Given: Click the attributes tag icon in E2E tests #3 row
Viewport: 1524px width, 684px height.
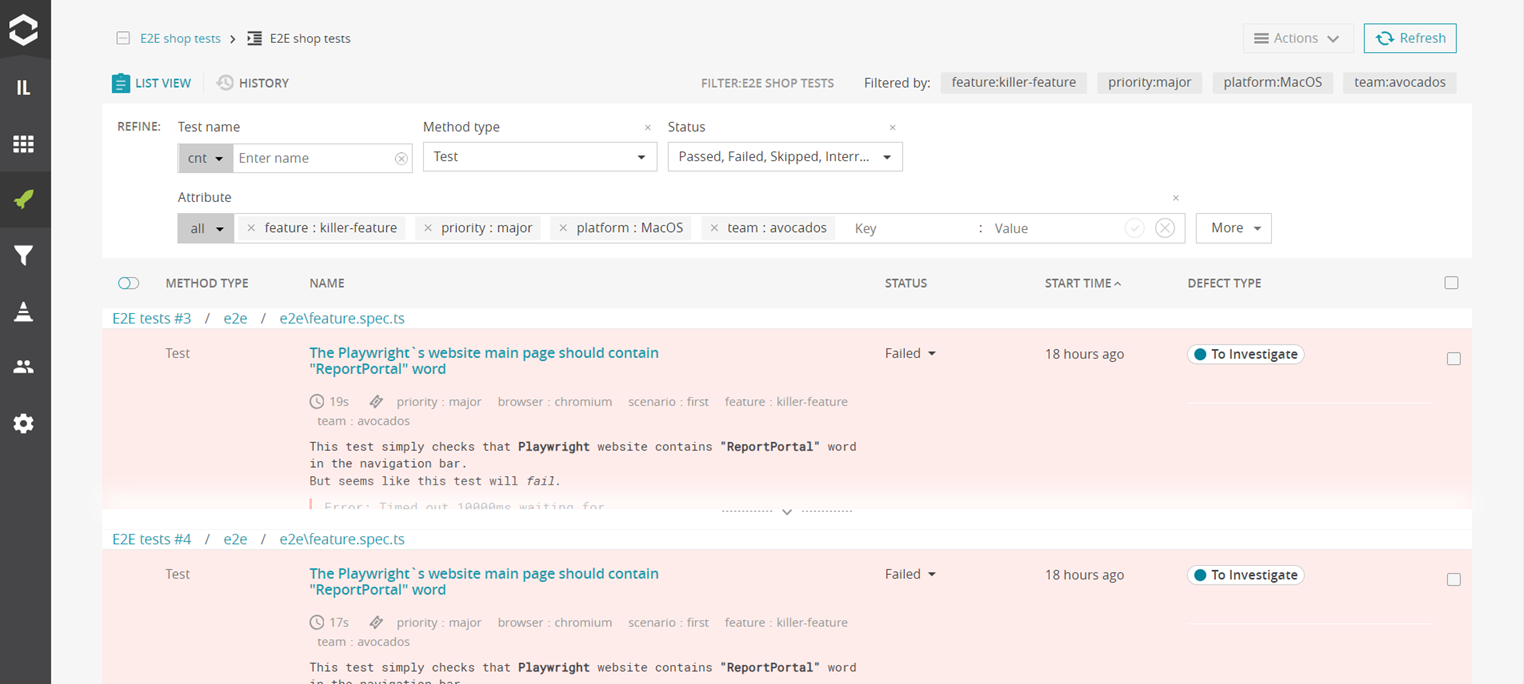Looking at the screenshot, I should click(x=376, y=401).
